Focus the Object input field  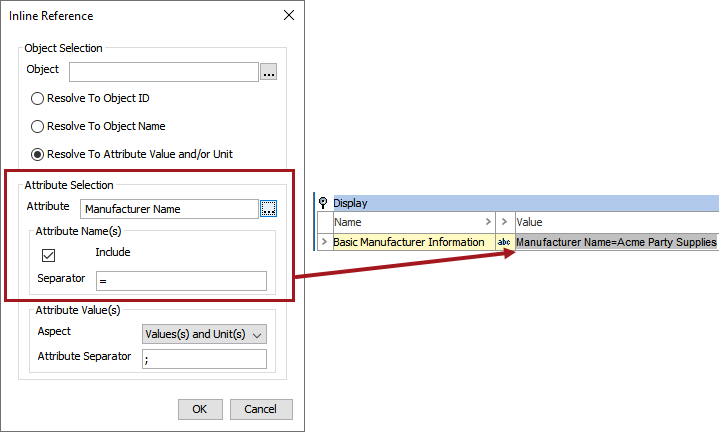pos(164,72)
